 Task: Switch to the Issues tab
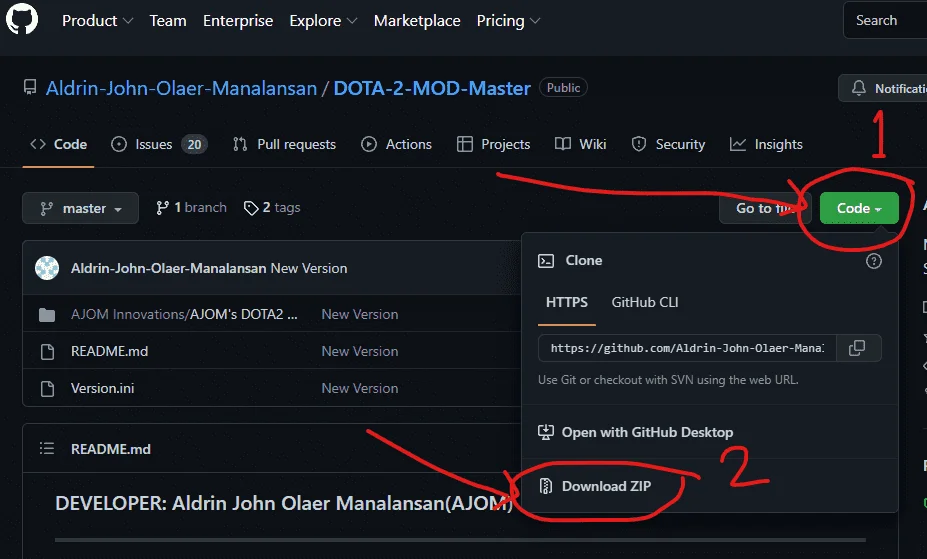(x=158, y=144)
